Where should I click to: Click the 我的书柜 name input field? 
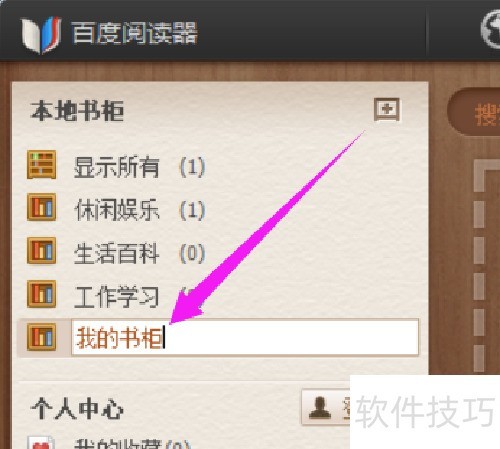point(245,337)
